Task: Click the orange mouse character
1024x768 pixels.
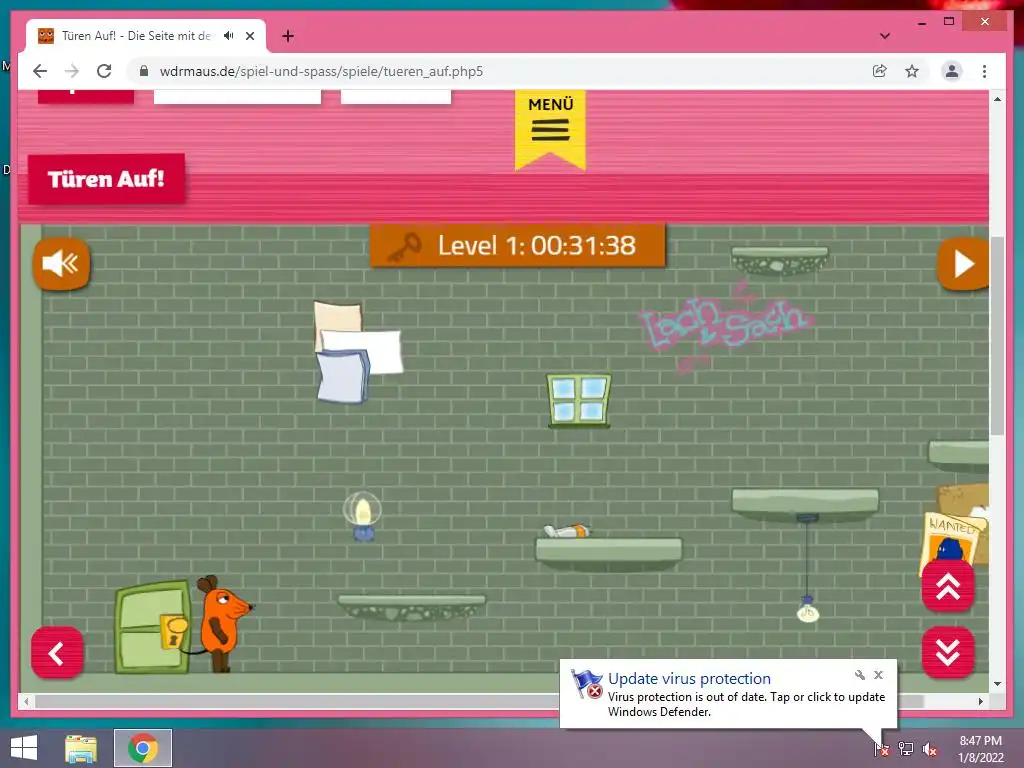Action: 222,624
